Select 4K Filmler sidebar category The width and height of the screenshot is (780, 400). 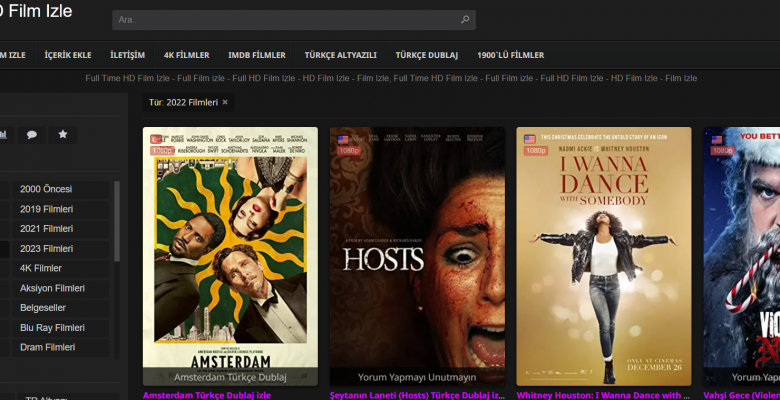(61, 268)
